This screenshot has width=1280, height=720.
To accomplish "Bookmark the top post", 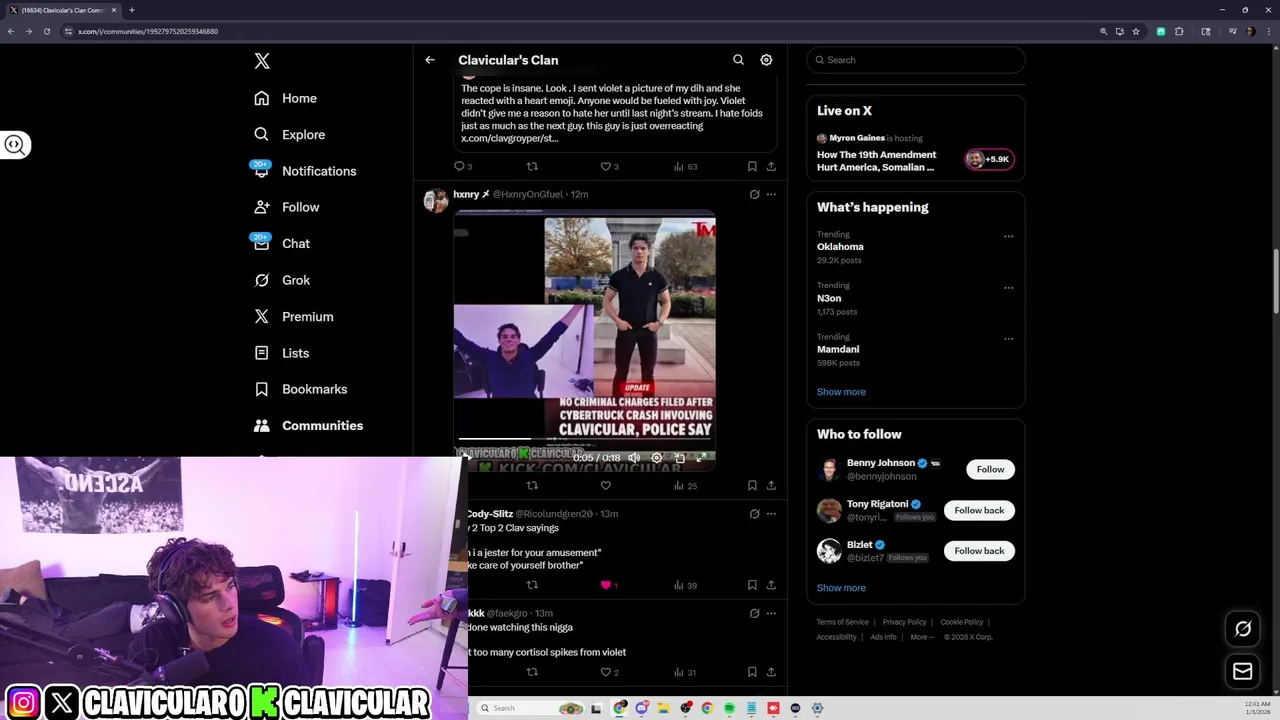I will [x=752, y=166].
